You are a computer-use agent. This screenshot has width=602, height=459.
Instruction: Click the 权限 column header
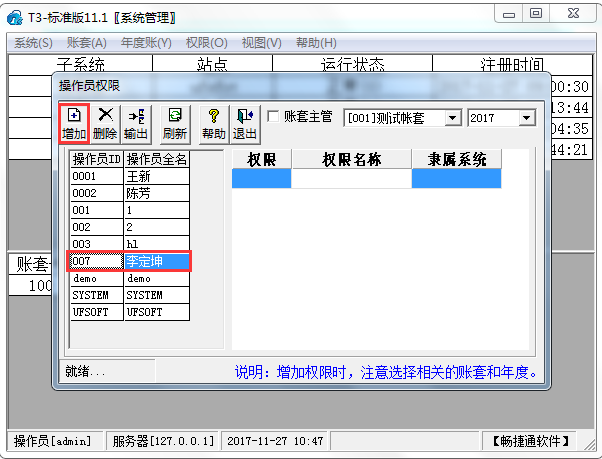pos(262,159)
